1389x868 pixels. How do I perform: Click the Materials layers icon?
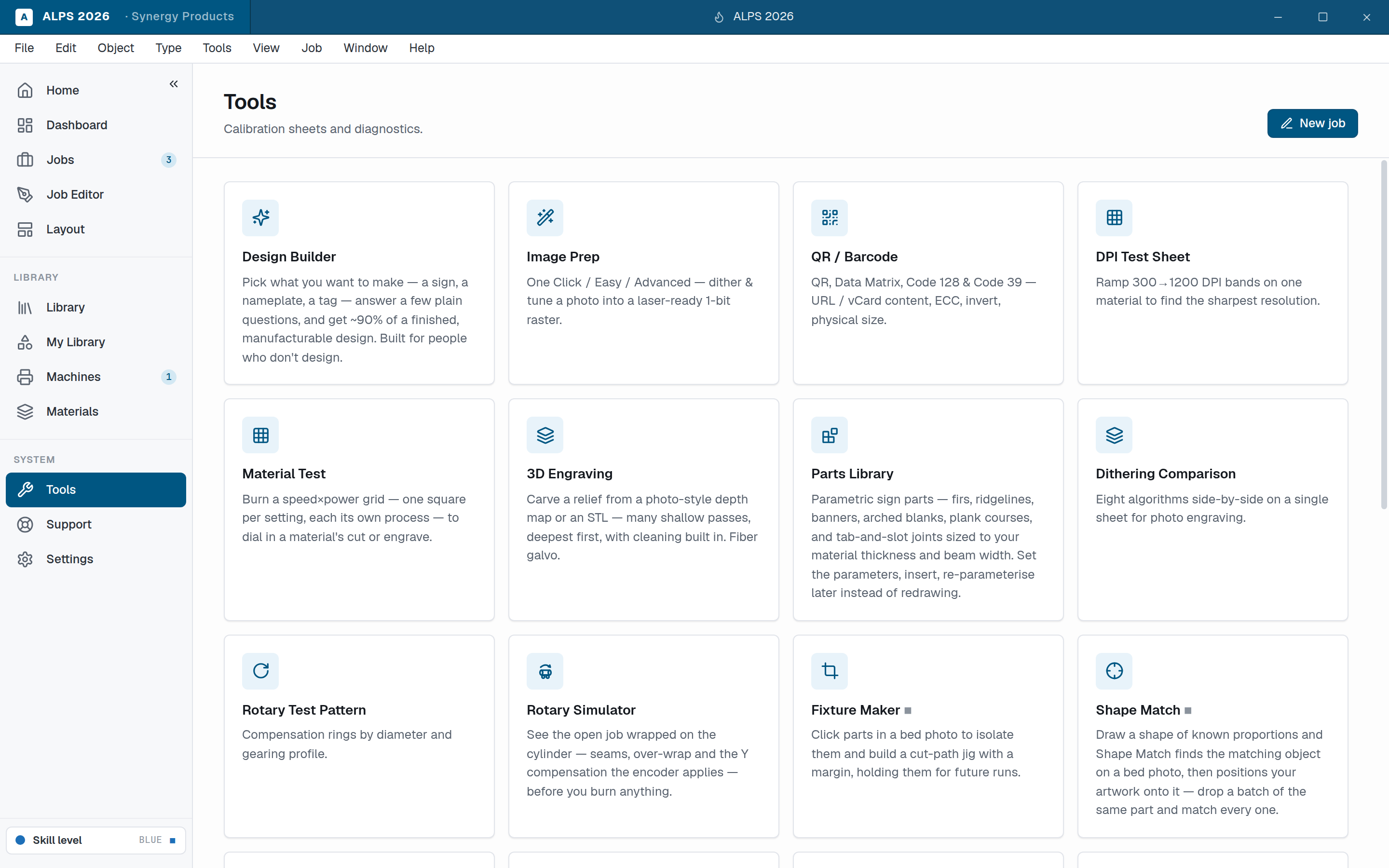click(25, 412)
